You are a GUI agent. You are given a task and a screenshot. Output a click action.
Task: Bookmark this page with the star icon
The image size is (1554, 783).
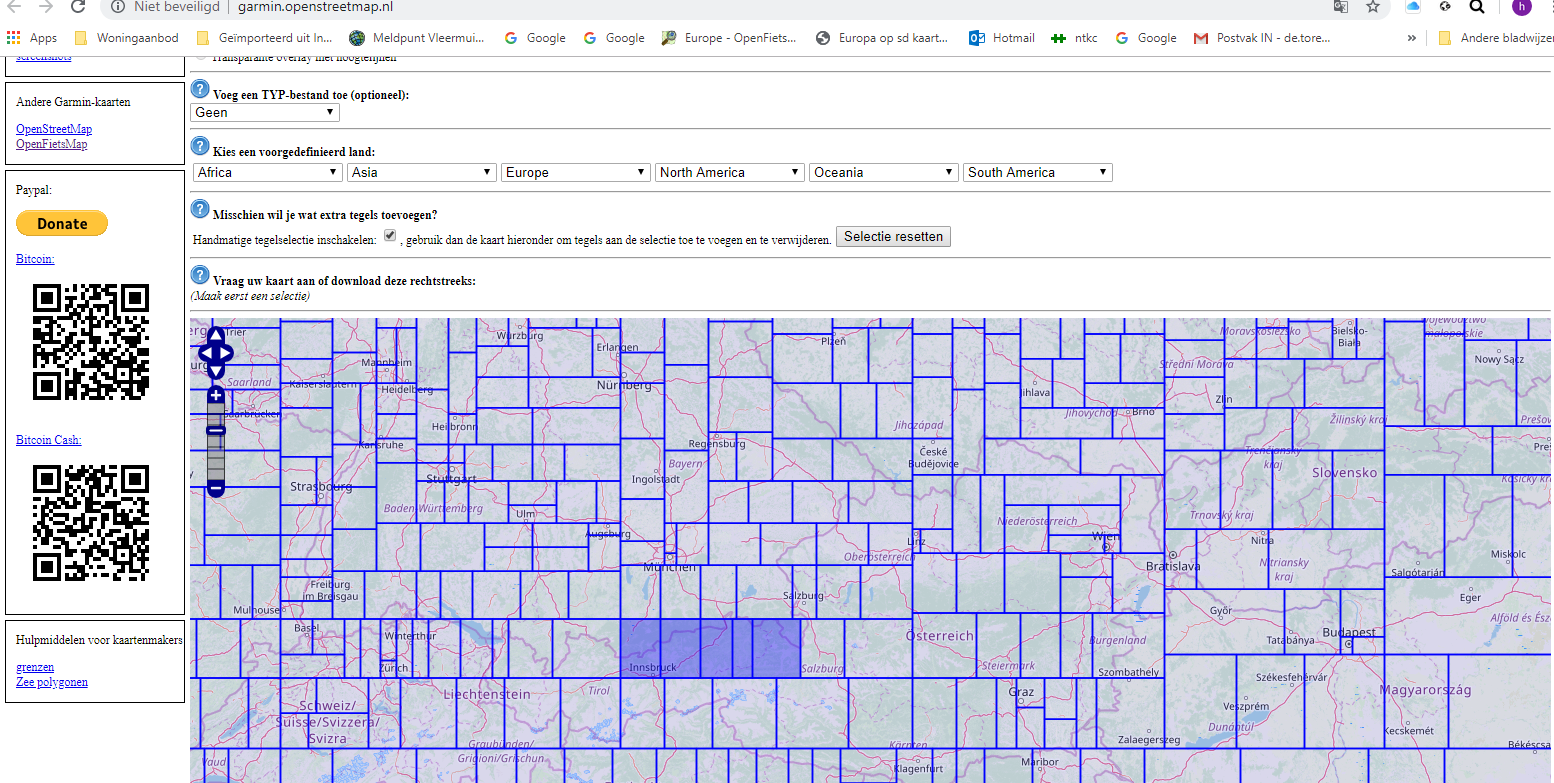point(1373,7)
